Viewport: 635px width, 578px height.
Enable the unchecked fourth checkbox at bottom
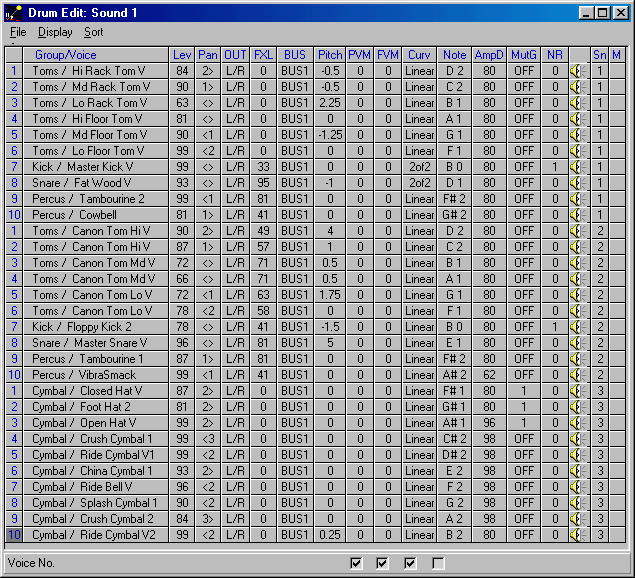click(437, 564)
